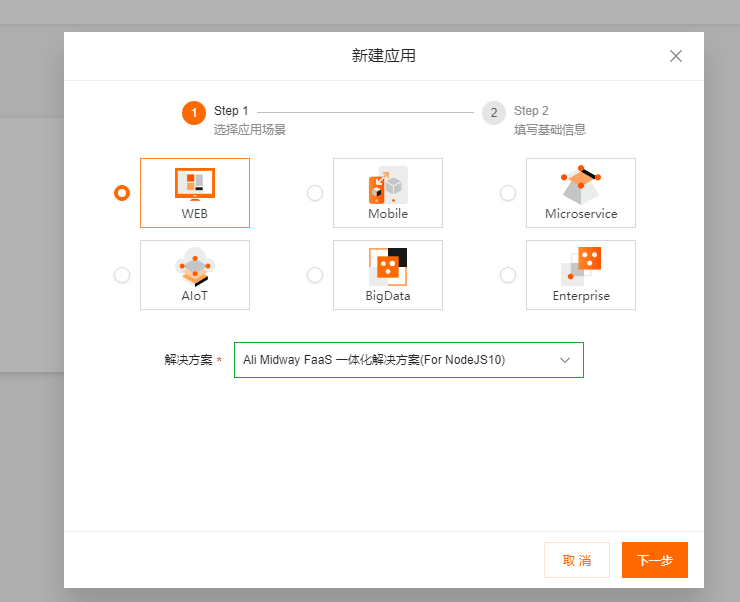Enable the BigData radio button
Viewport: 740px width, 602px height.
point(315,275)
